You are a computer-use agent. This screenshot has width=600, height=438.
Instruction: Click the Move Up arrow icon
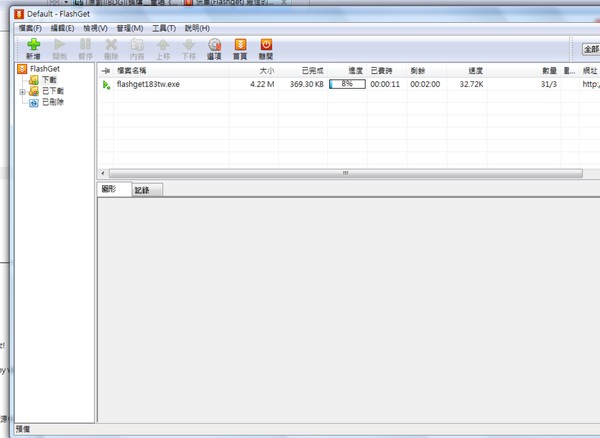click(x=163, y=45)
